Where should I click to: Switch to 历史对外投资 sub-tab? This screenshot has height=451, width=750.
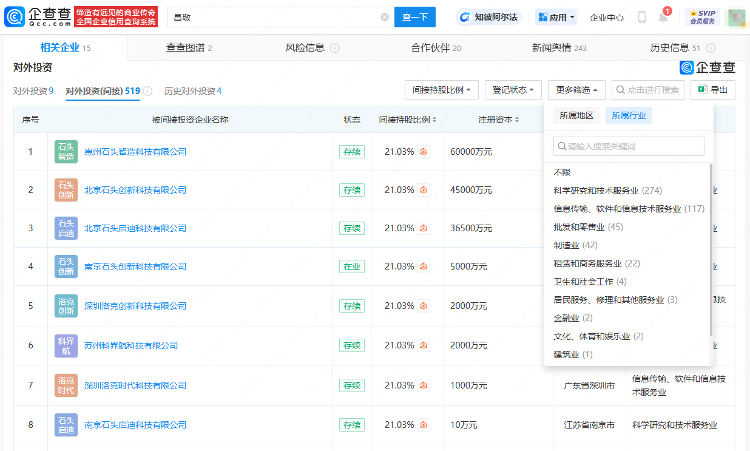click(192, 91)
